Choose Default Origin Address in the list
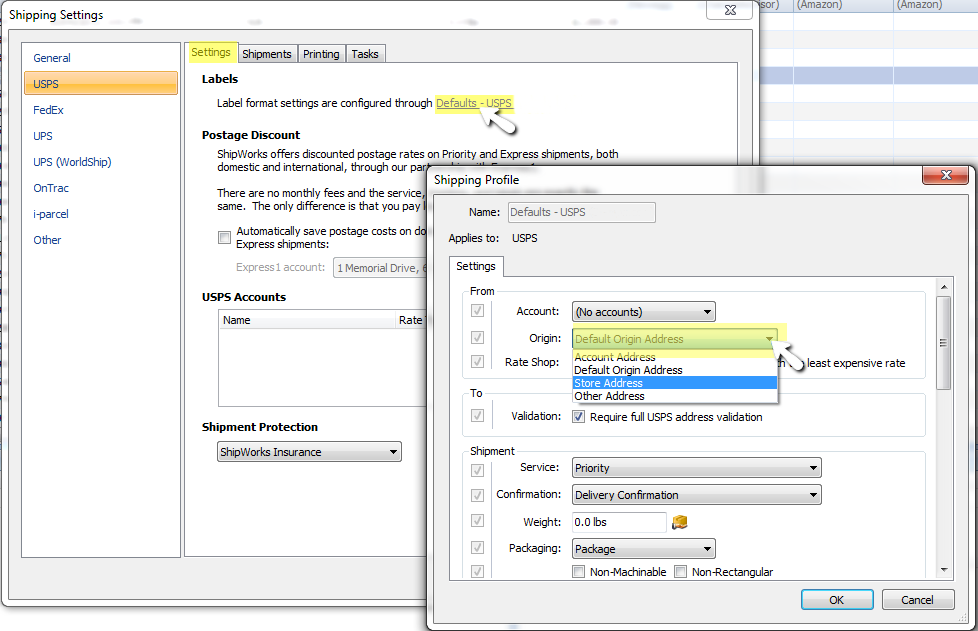Viewport: 978px width, 631px height. [x=675, y=370]
